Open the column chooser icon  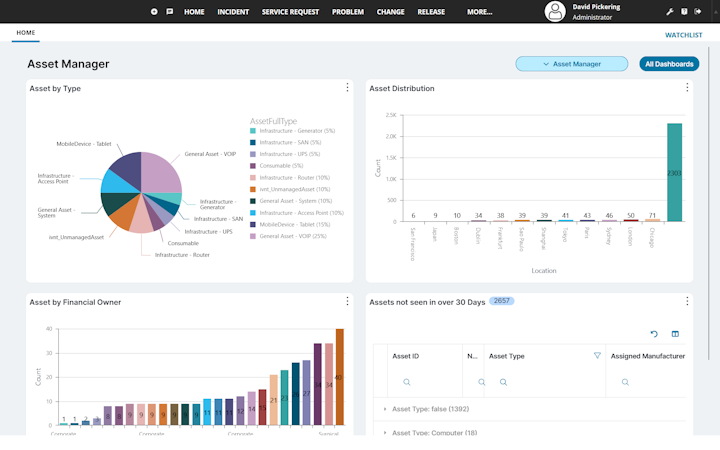pos(675,334)
